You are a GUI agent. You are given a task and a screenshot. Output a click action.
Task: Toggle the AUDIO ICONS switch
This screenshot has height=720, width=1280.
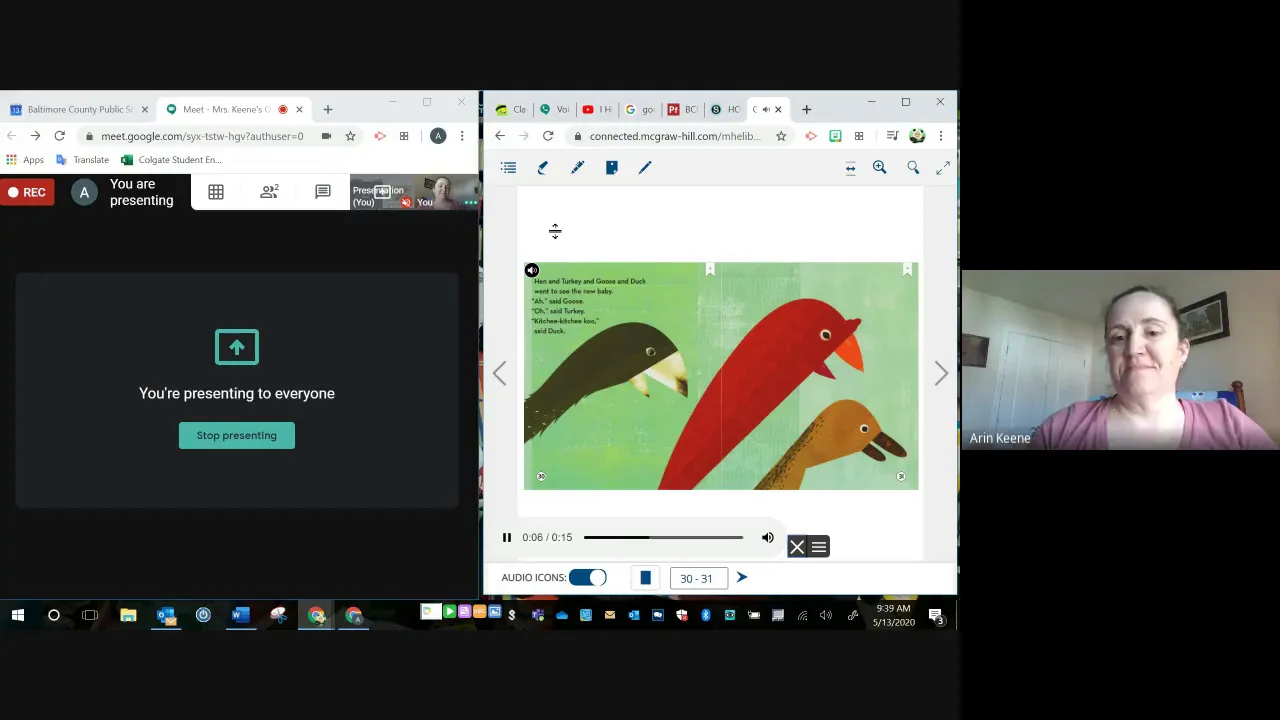(x=587, y=578)
